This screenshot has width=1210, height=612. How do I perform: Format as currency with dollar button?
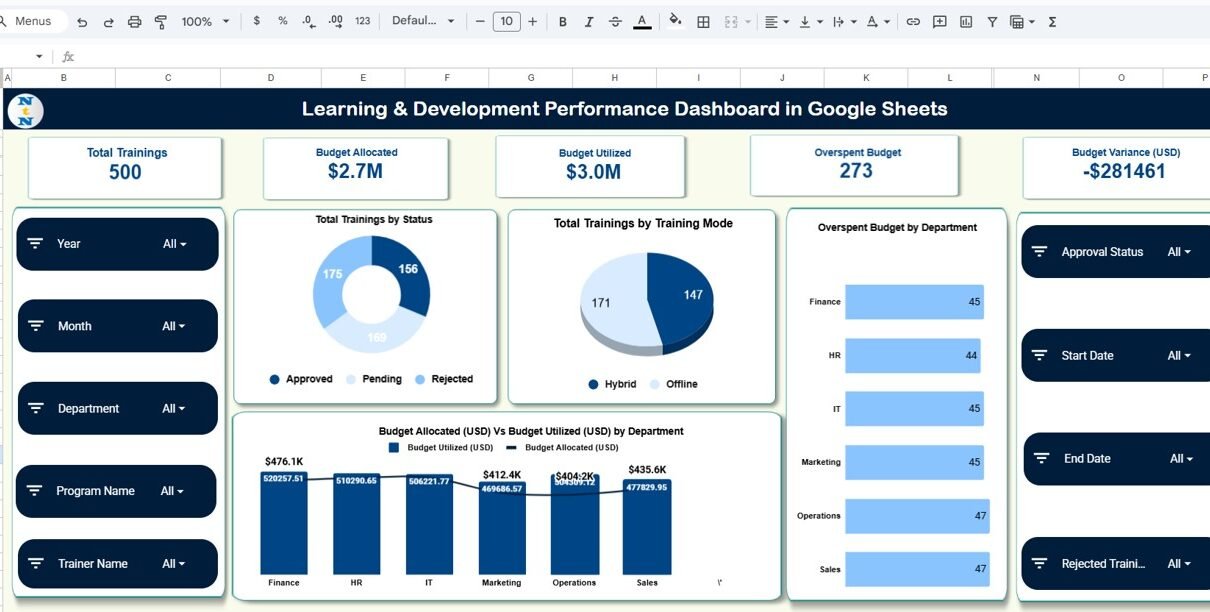coord(257,21)
